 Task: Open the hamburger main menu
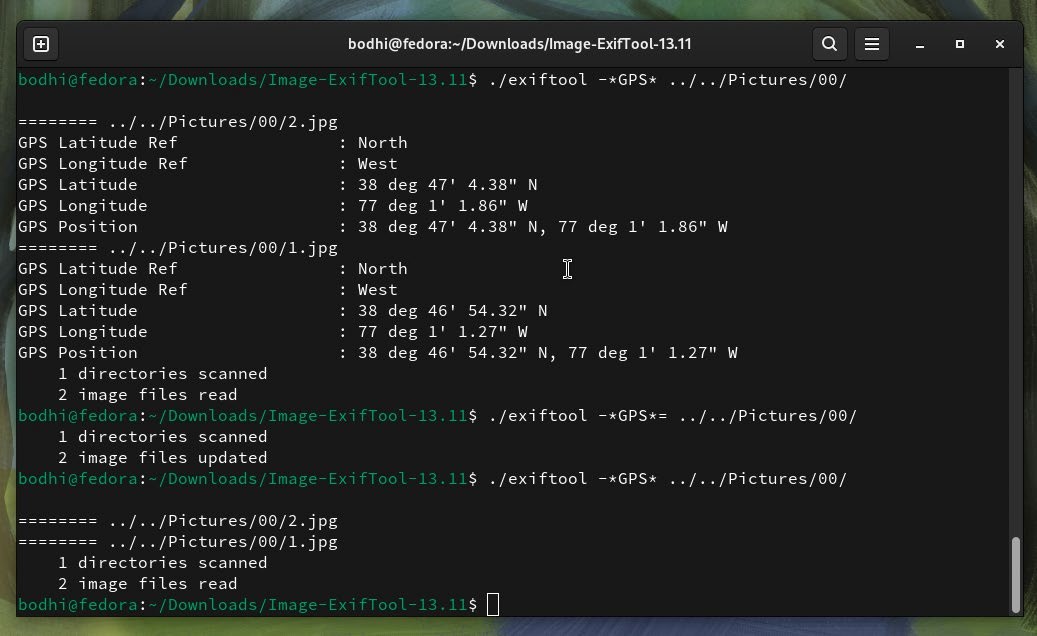point(872,44)
